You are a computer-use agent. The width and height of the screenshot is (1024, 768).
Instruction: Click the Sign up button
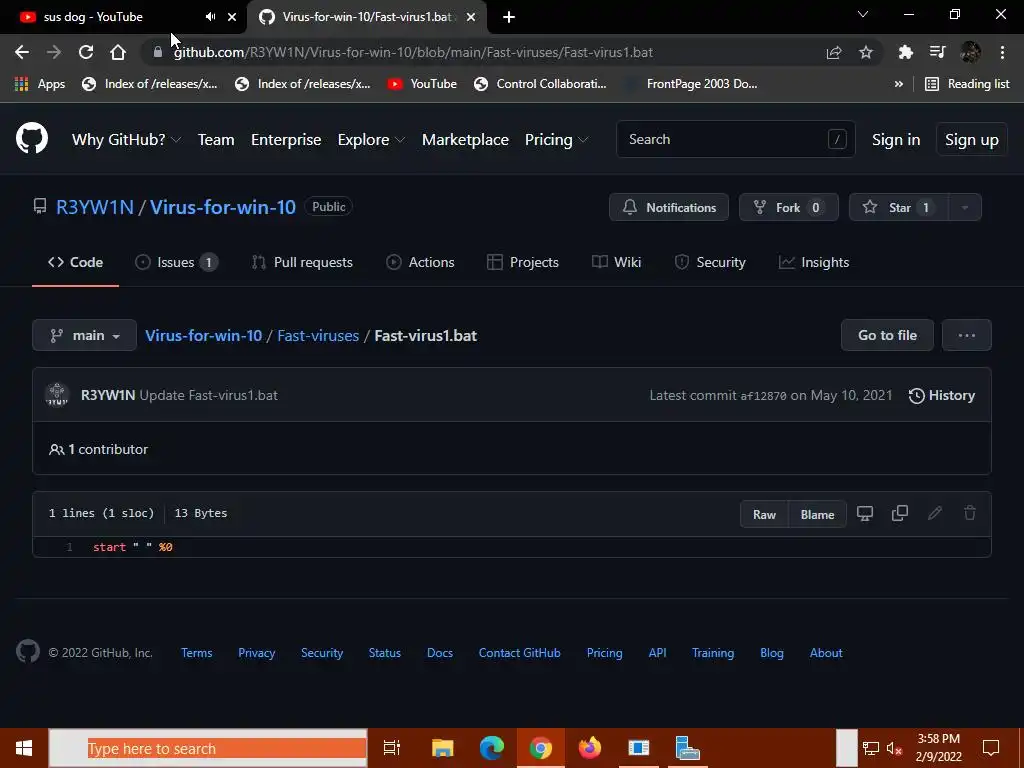972,140
